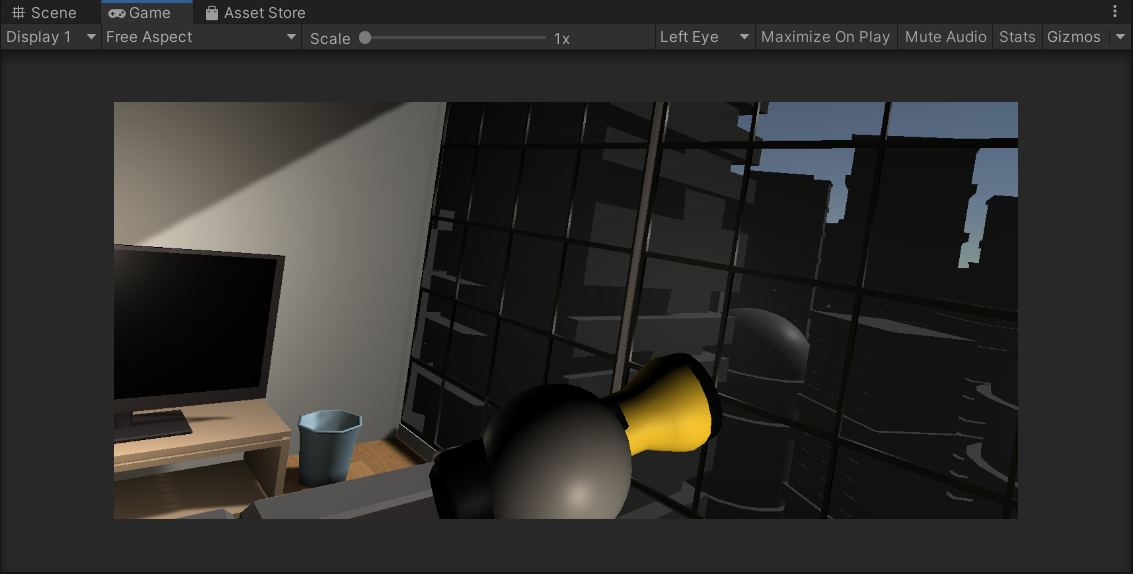Expand the Free Aspect ratio dropdown
The width and height of the screenshot is (1133, 574).
click(x=201, y=37)
